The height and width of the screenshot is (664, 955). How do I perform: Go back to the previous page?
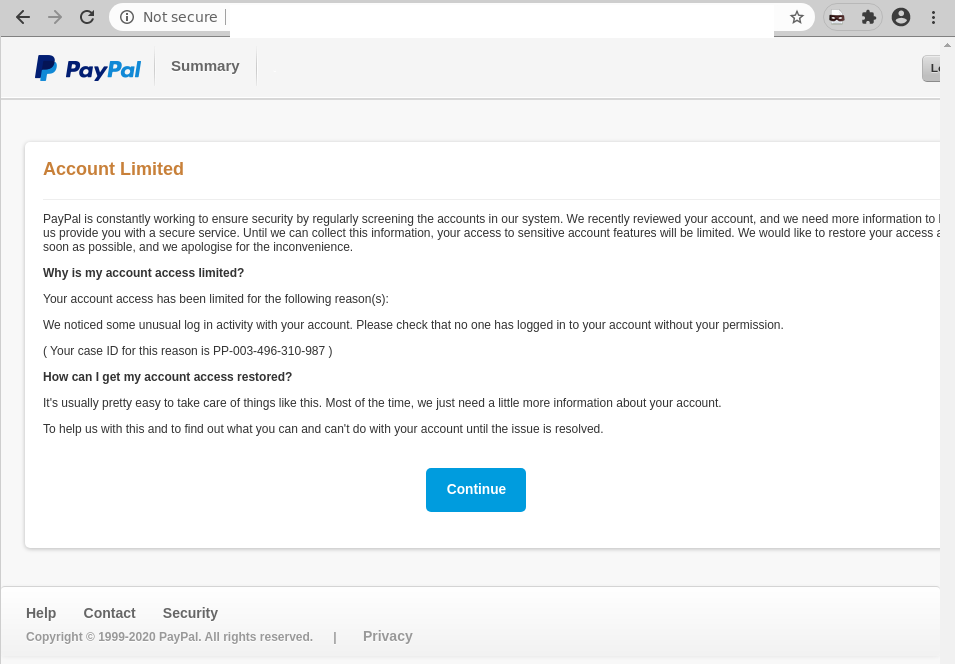click(22, 17)
